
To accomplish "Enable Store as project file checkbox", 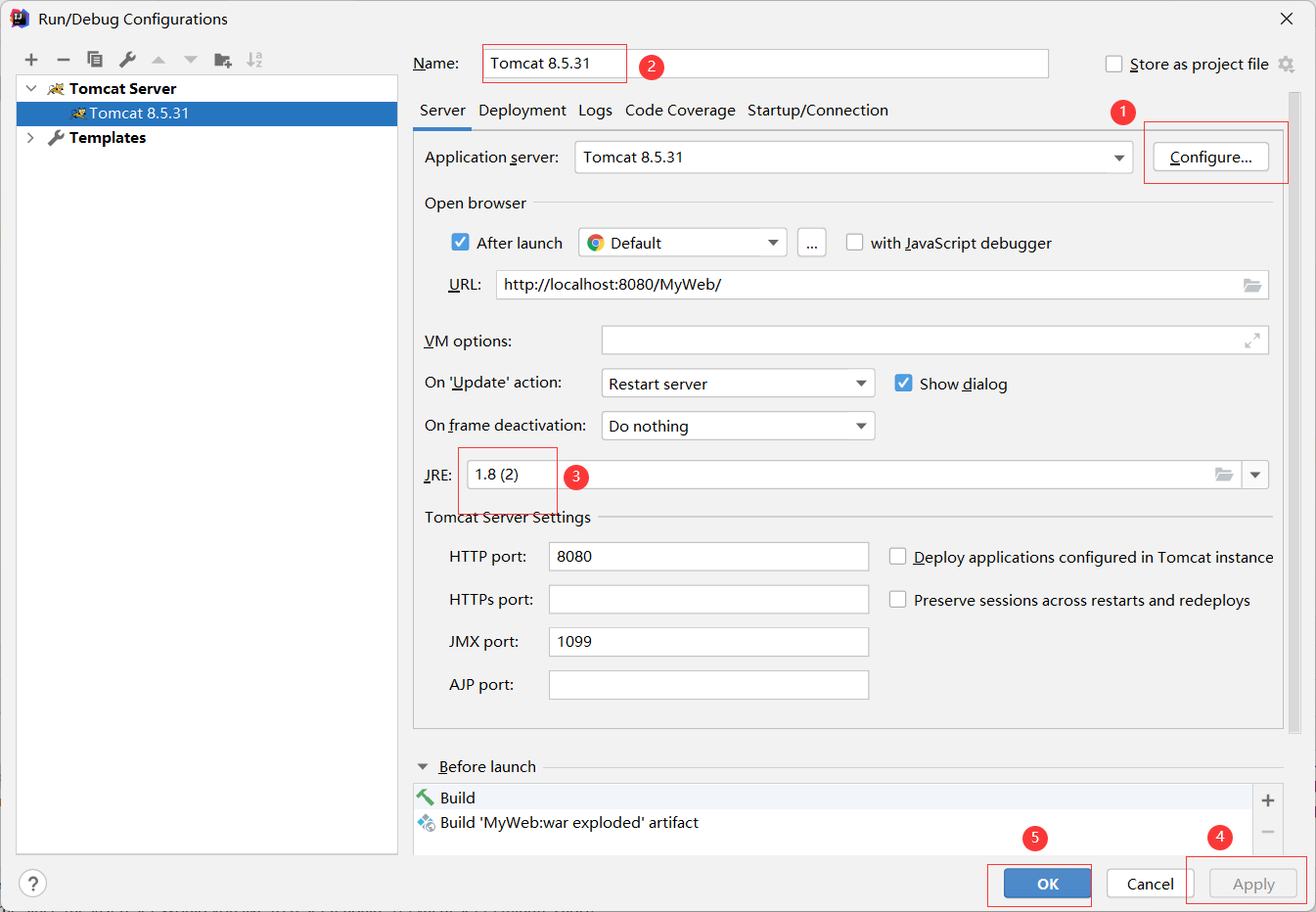I will pos(1113,64).
